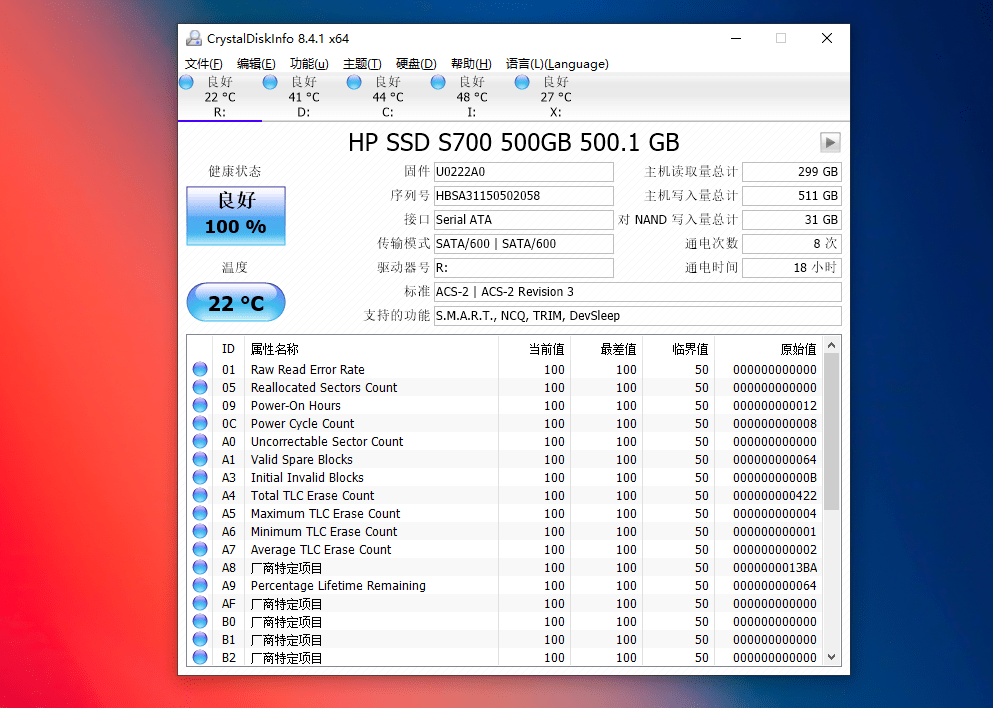Click the 属性名称 column header
This screenshot has height=708, width=993.
[x=371, y=349]
